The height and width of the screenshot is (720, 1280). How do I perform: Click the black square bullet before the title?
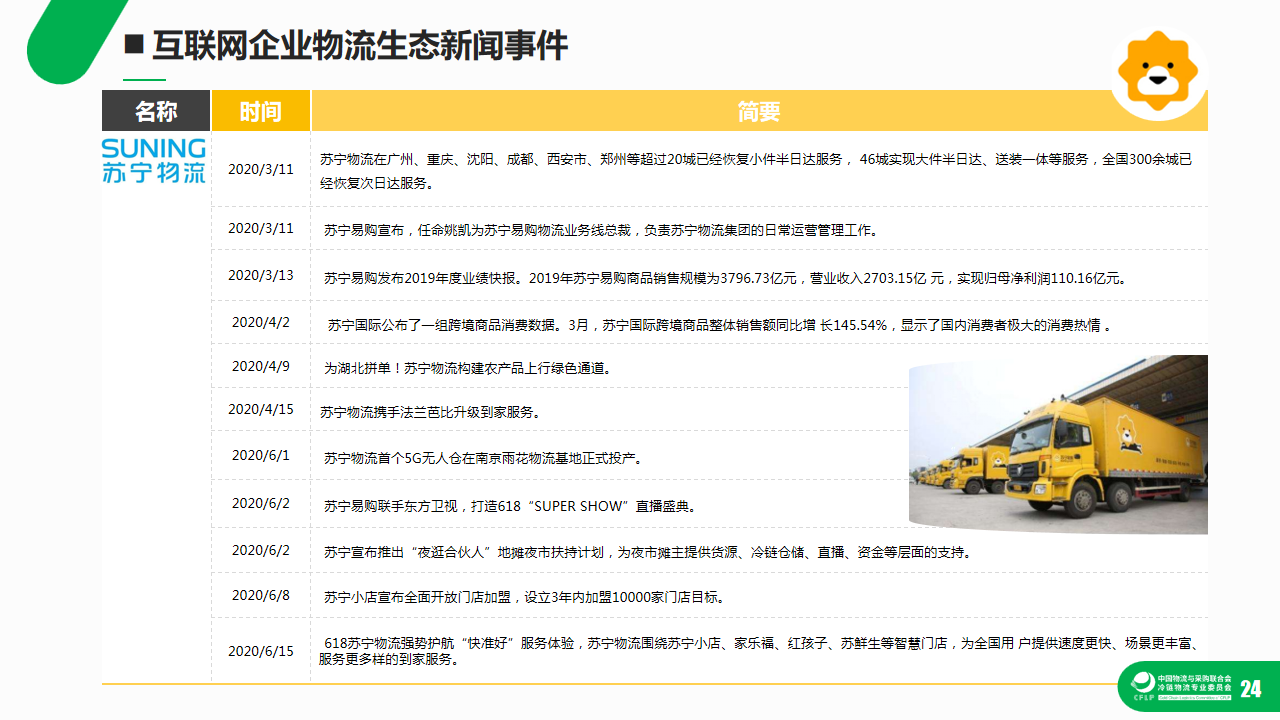click(x=133, y=45)
